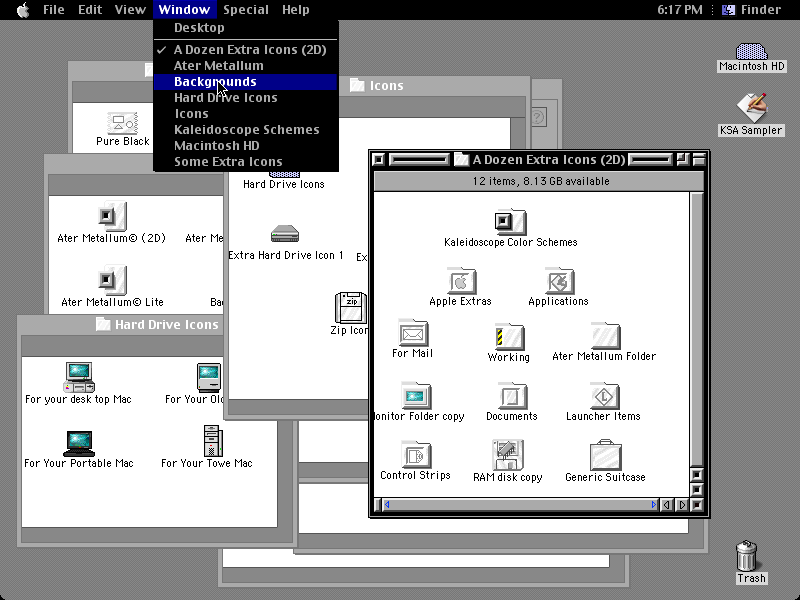Click horizontal scrollbar track in A Dozen Extra Icons
Screen dimensions: 800x600
click(x=520, y=505)
